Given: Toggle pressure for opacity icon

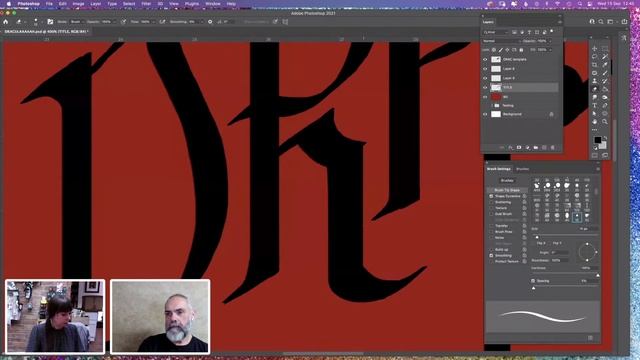Looking at the screenshot, I should click(x=123, y=22).
